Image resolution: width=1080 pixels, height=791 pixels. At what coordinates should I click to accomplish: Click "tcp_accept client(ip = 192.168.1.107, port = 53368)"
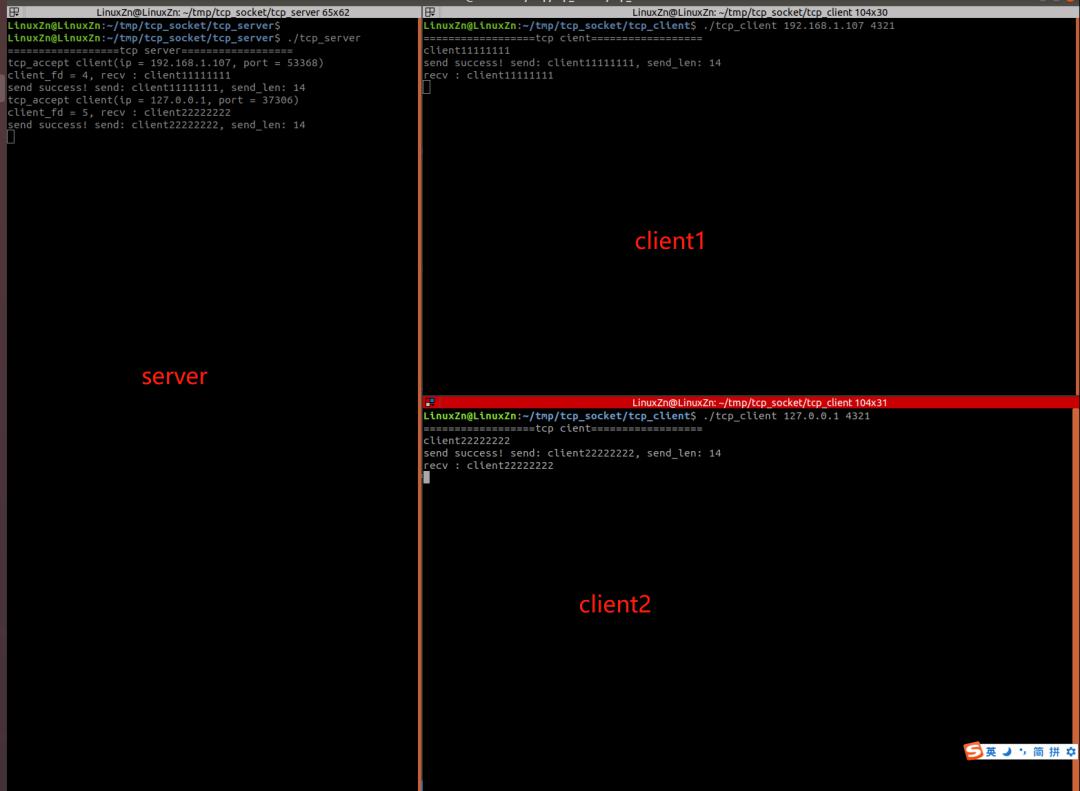[165, 63]
